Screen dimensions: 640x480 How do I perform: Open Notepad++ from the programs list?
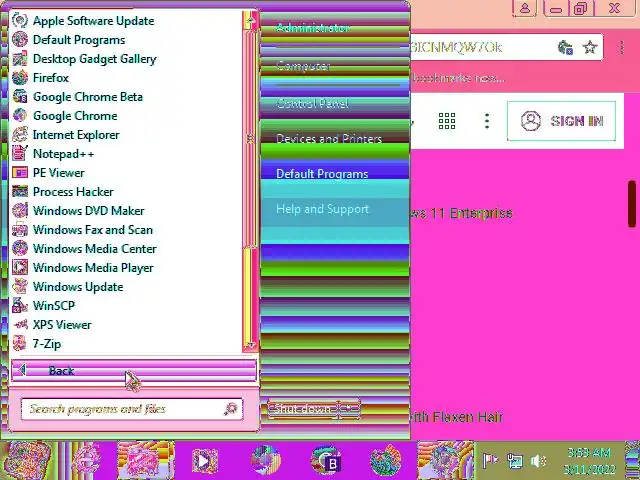53,154
